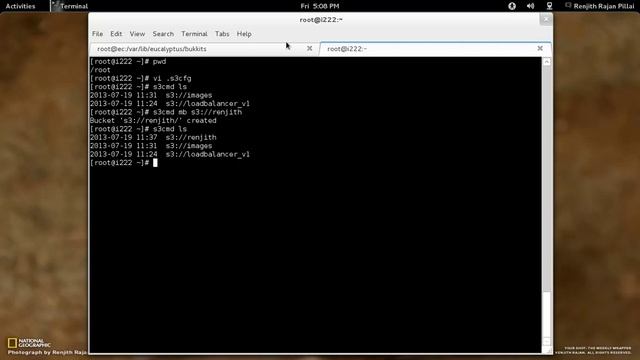Click the terminal cursor at last prompt

coord(155,163)
